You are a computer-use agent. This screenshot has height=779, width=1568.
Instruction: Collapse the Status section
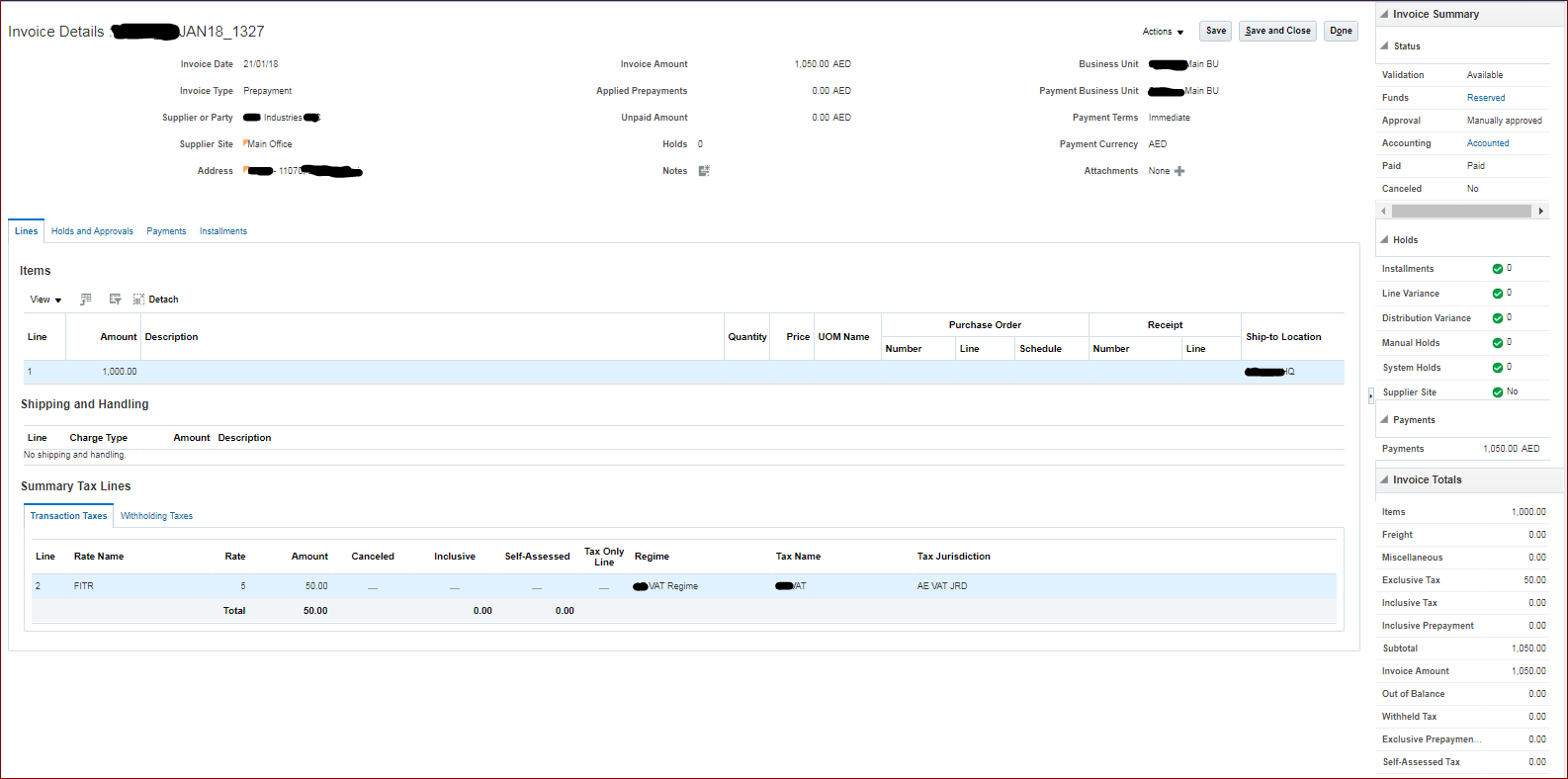click(1384, 45)
